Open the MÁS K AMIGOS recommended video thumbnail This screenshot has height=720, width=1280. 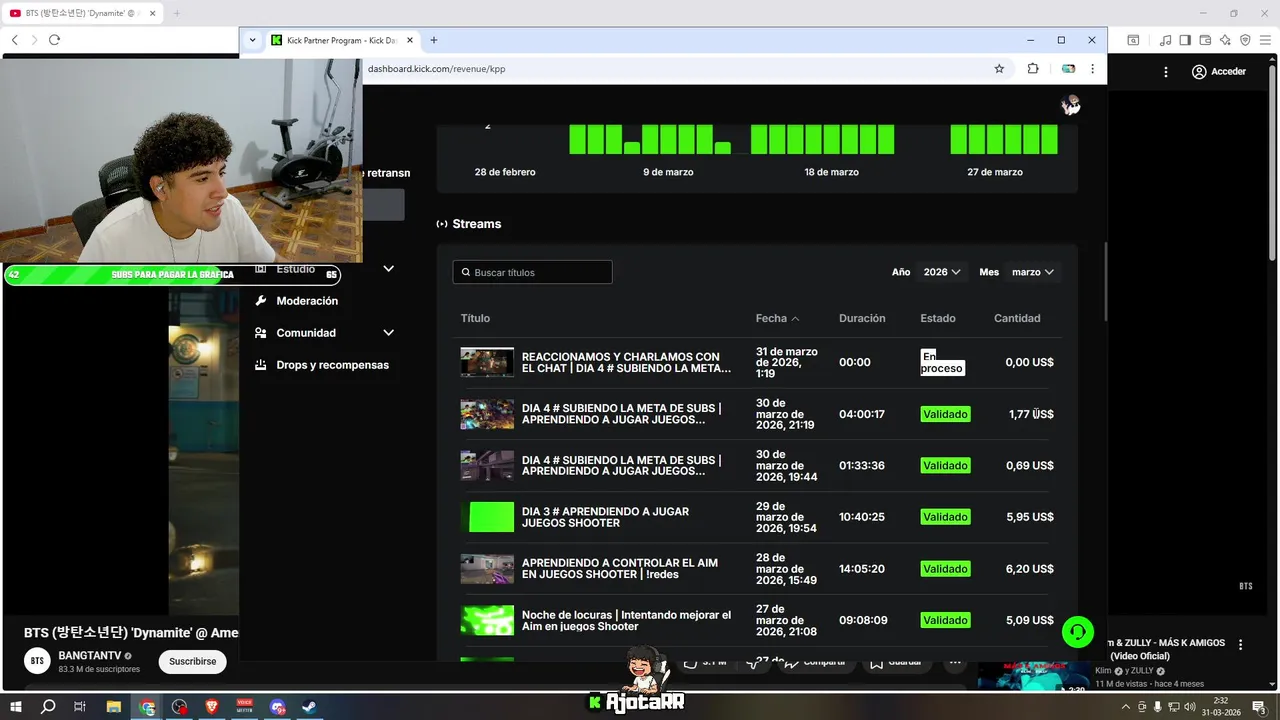click(x=1034, y=677)
